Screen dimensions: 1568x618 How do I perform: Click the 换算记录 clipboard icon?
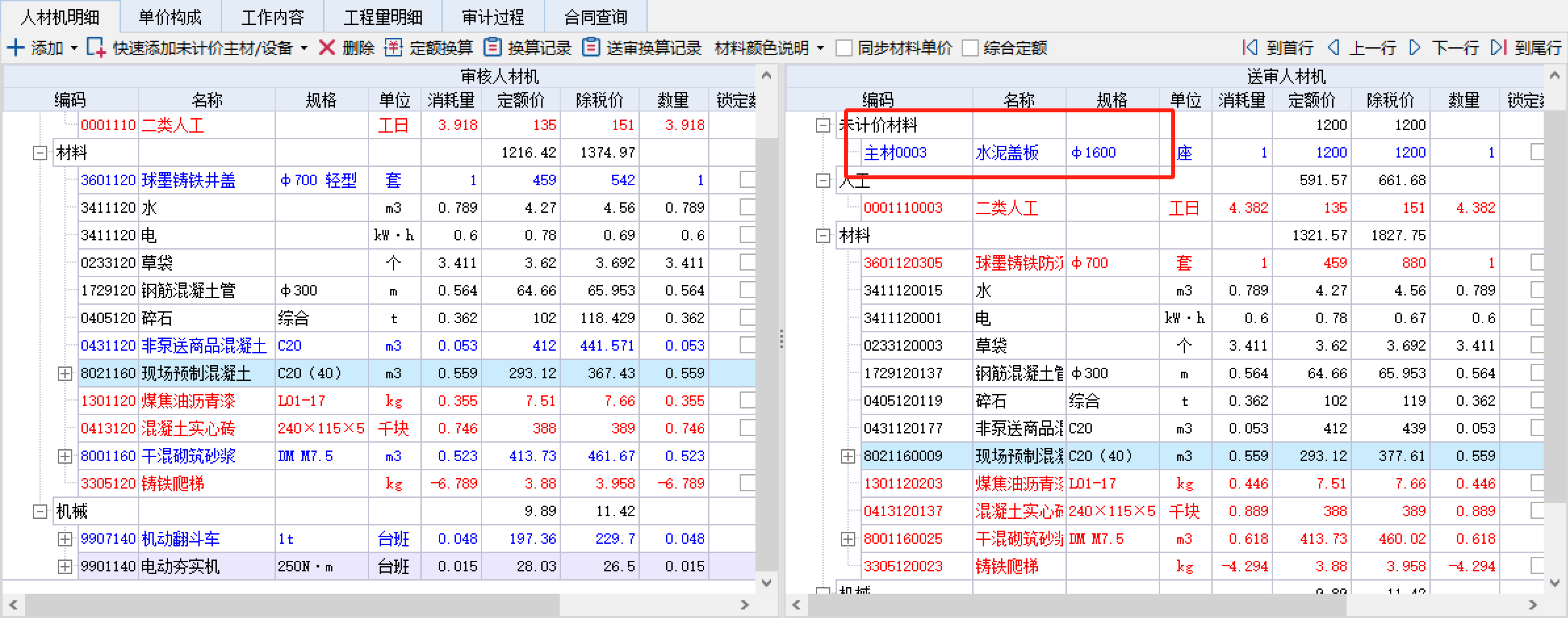492,48
